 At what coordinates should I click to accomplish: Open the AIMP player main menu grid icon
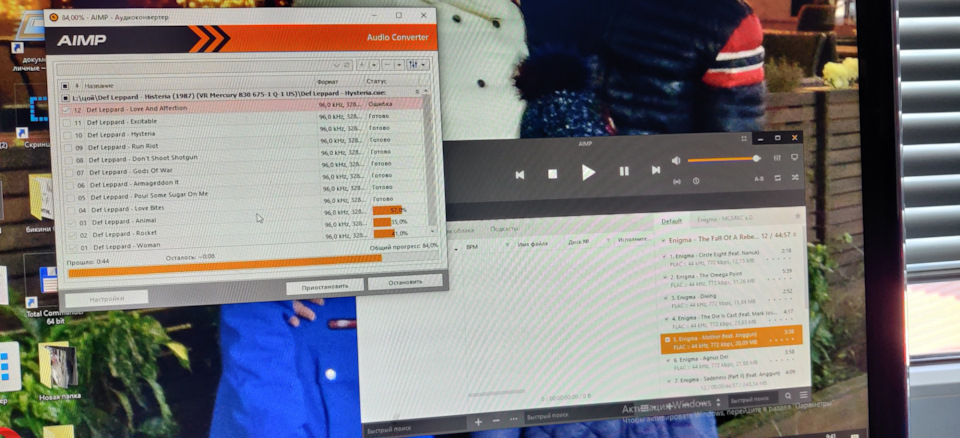(x=744, y=138)
